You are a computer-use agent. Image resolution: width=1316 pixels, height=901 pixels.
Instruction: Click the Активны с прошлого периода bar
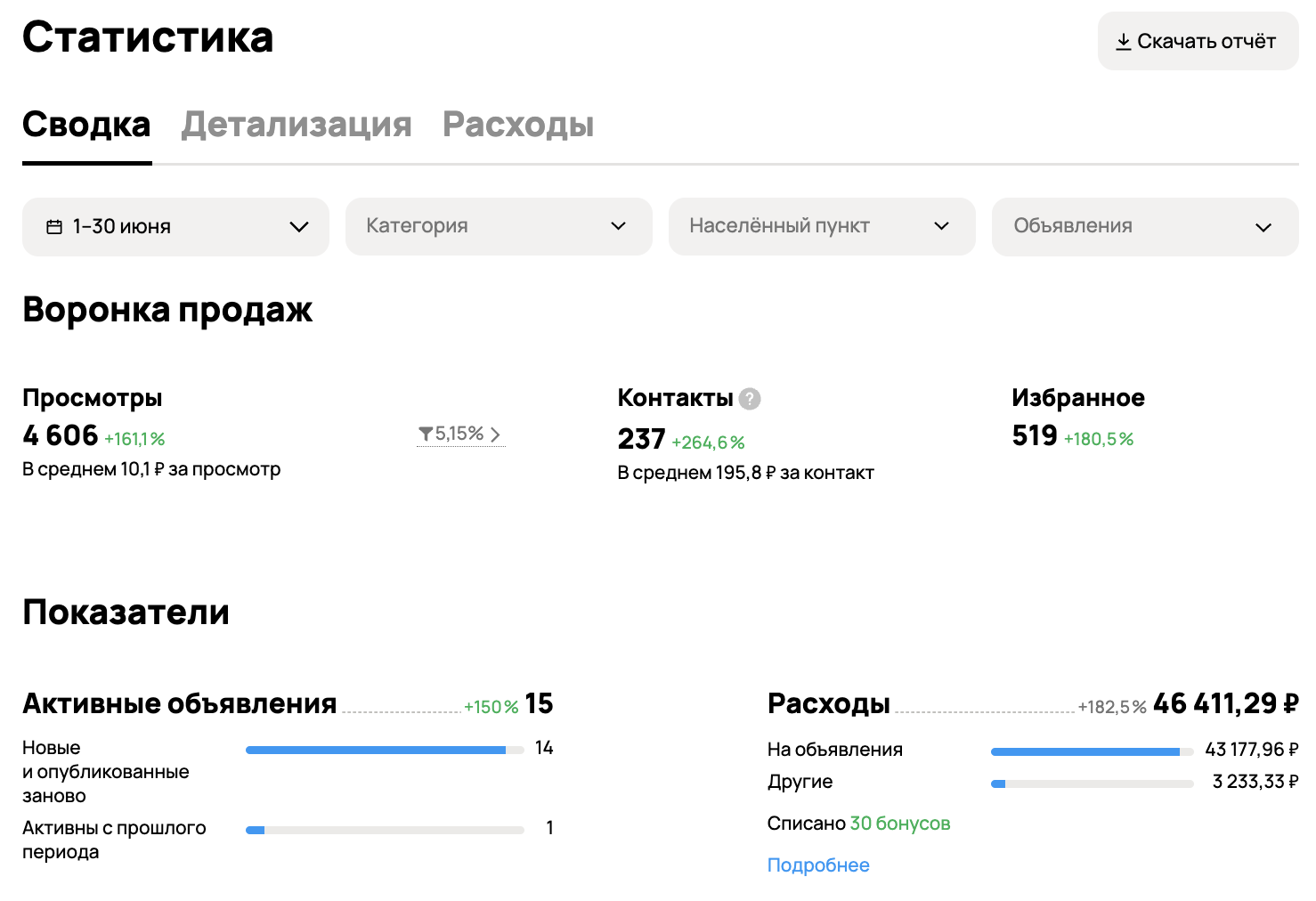pyautogui.click(x=385, y=830)
